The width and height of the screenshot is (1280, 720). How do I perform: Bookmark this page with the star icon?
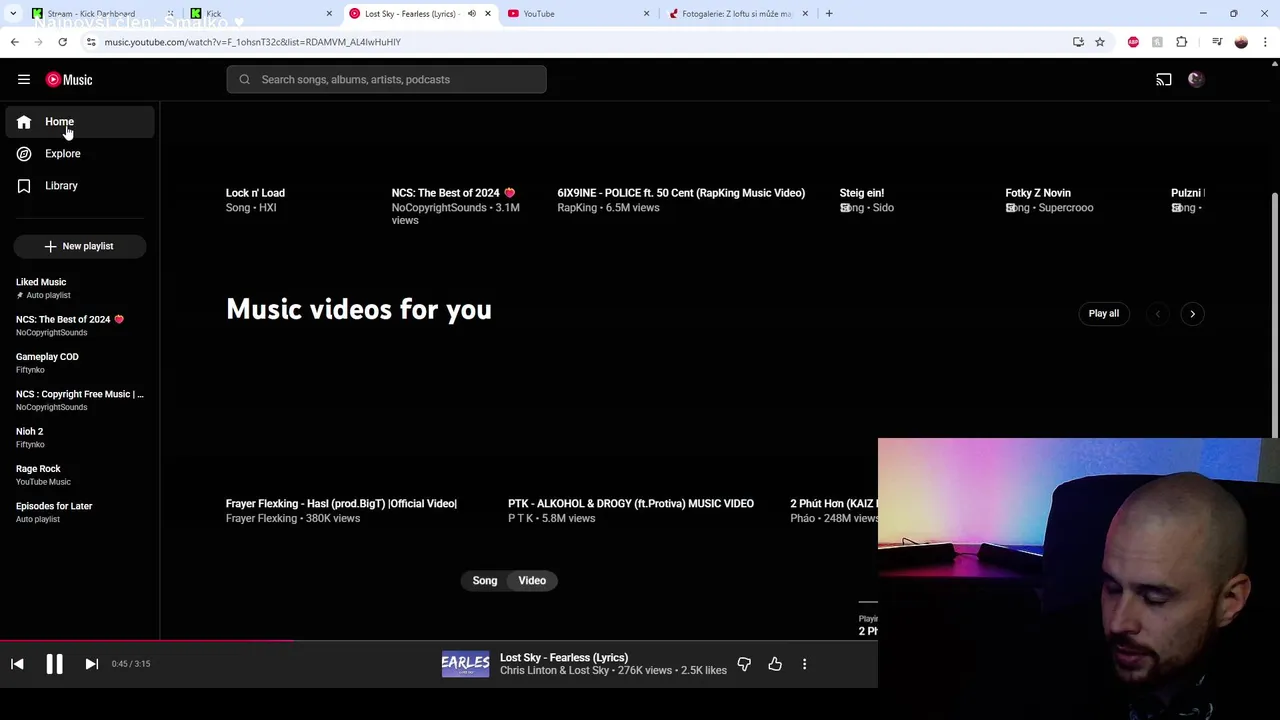click(1100, 42)
